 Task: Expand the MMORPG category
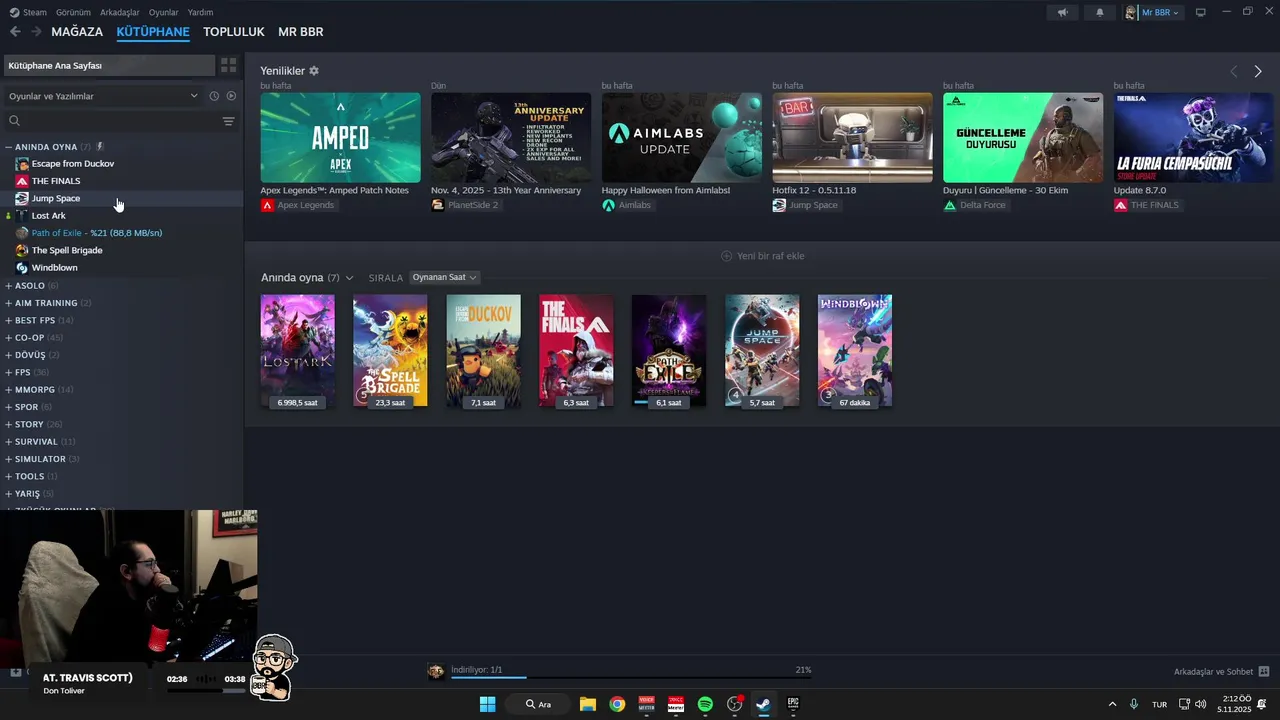click(8, 390)
